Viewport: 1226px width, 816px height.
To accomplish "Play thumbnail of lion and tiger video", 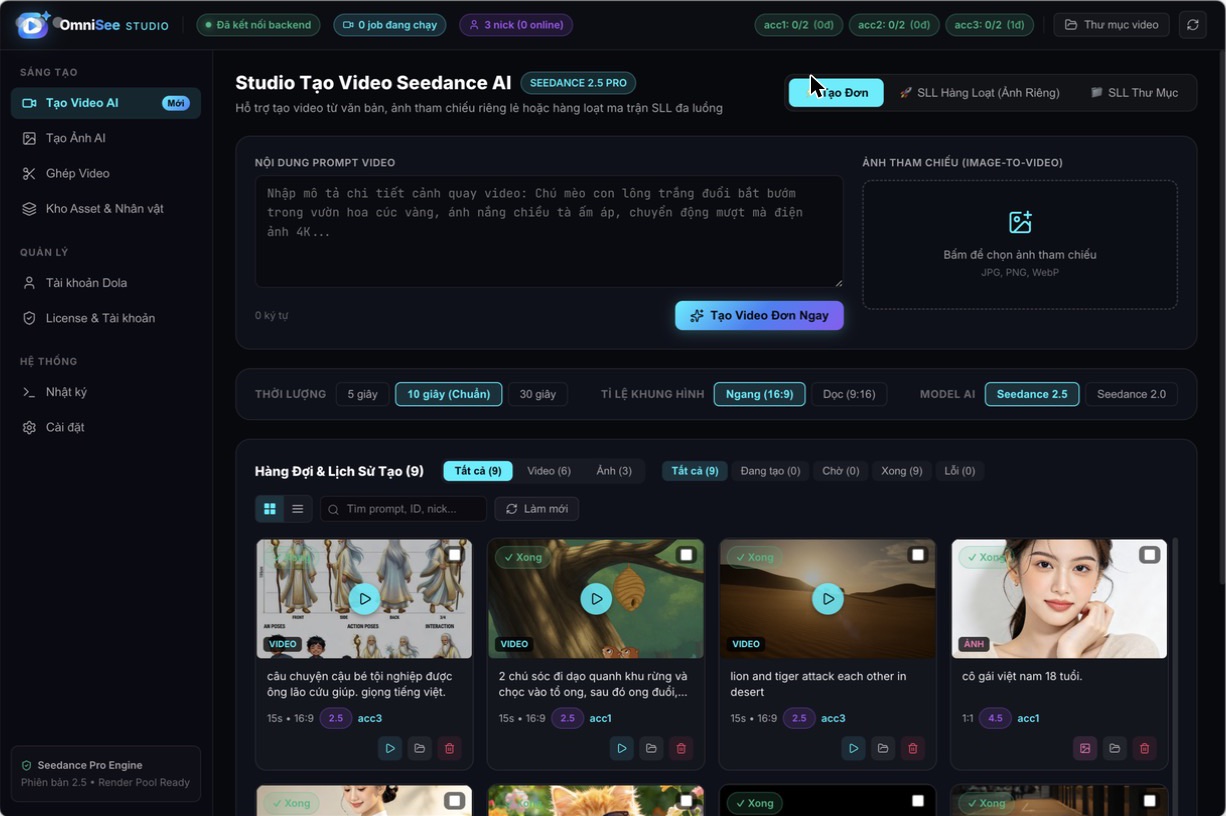I will pos(828,599).
